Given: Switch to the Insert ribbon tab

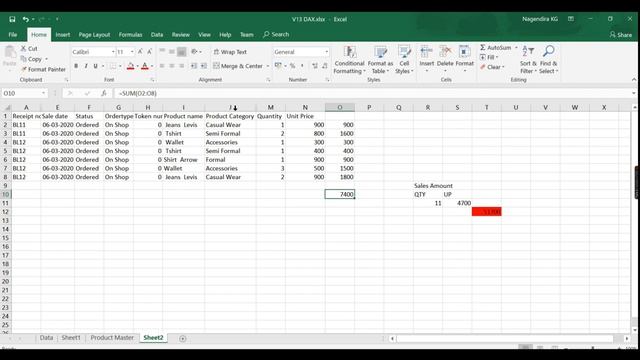Looking at the screenshot, I should pyautogui.click(x=62, y=35).
